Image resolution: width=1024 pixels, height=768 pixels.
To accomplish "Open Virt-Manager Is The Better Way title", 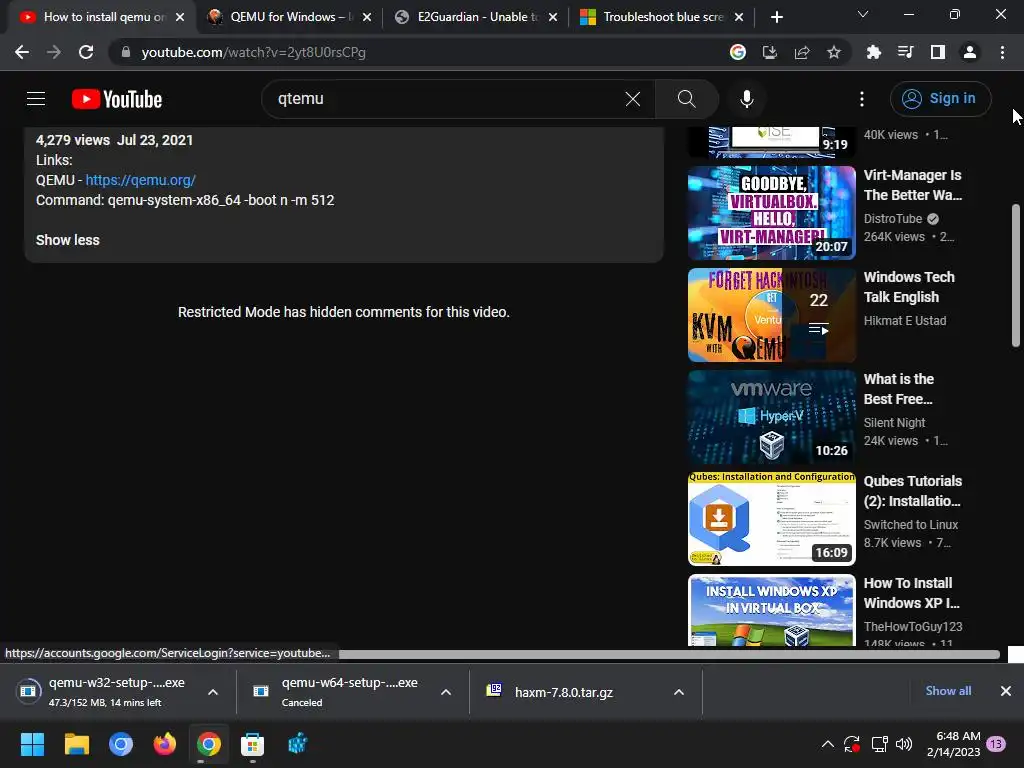I will click(x=912, y=185).
